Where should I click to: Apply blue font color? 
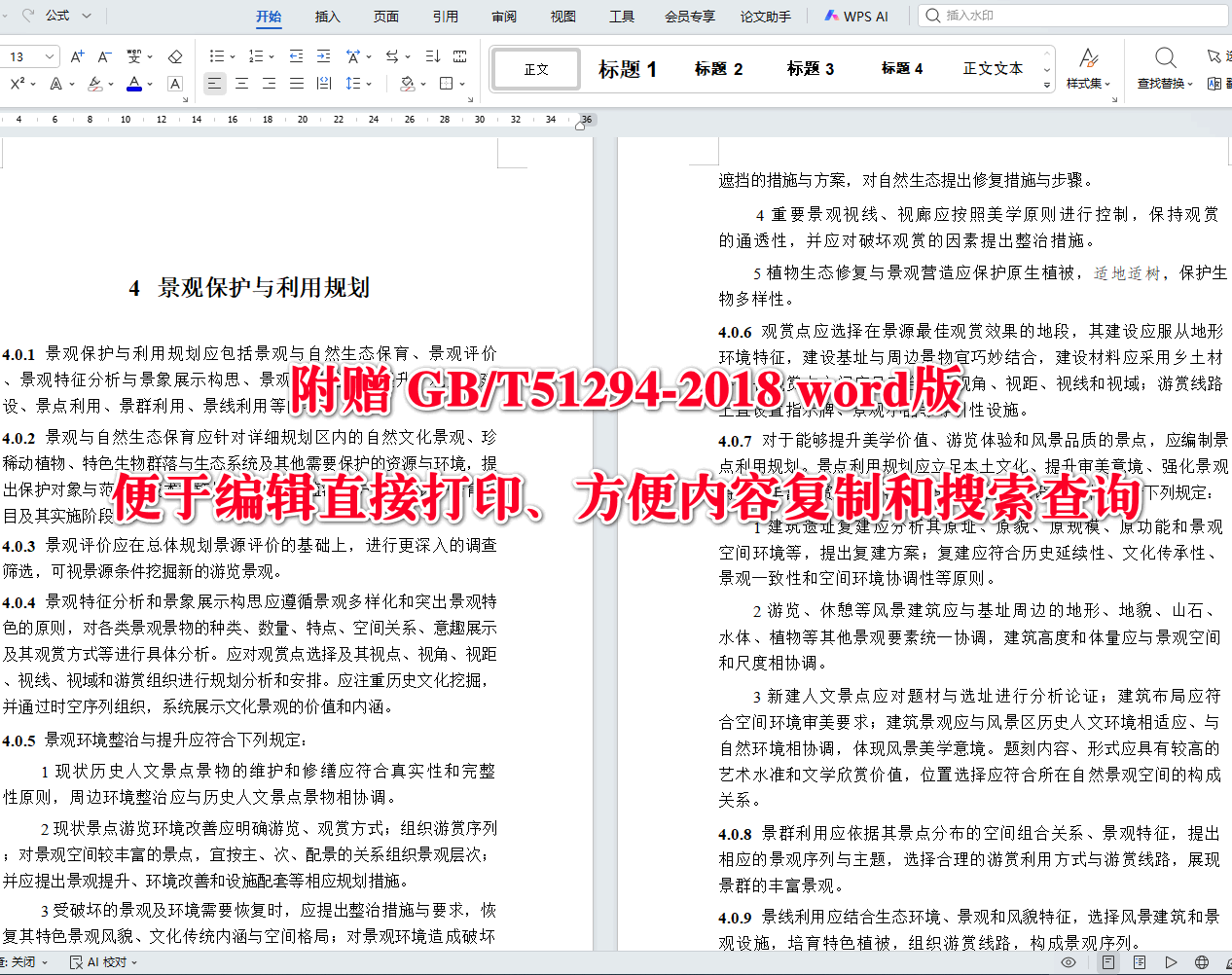pos(134,84)
